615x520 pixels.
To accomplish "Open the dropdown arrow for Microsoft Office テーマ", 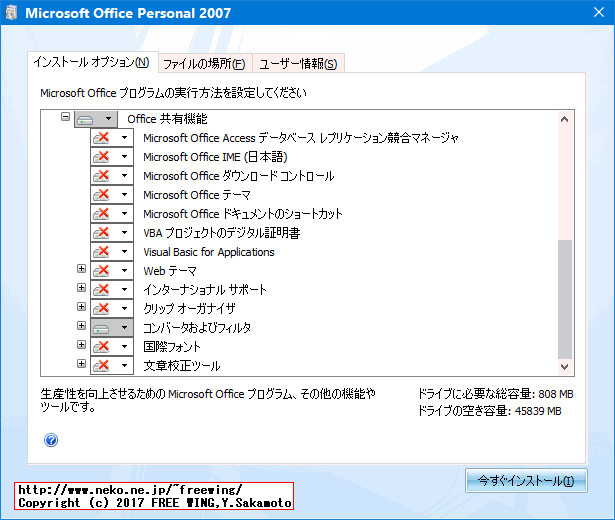I will (124, 195).
